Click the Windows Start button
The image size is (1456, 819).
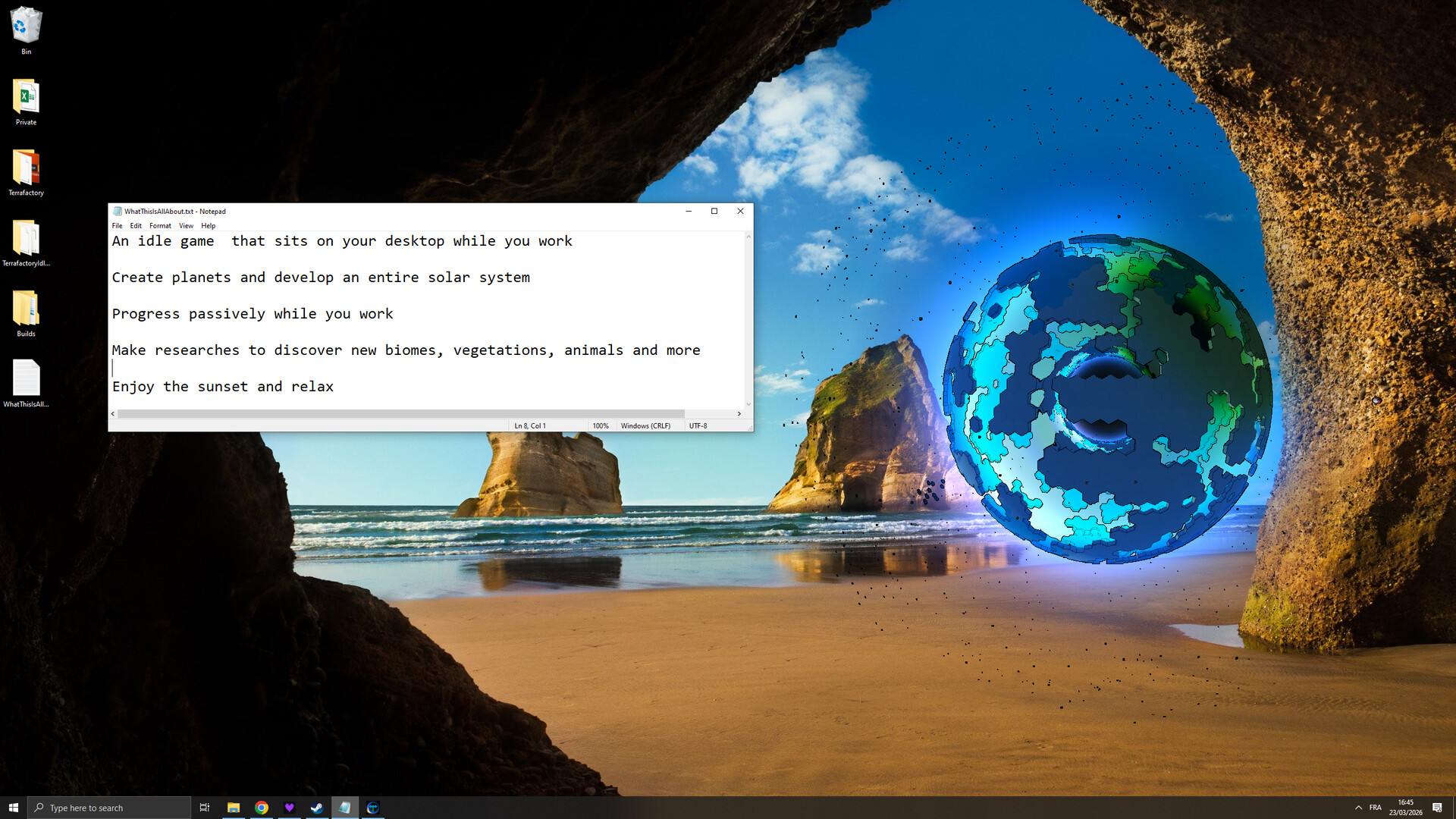[13, 808]
